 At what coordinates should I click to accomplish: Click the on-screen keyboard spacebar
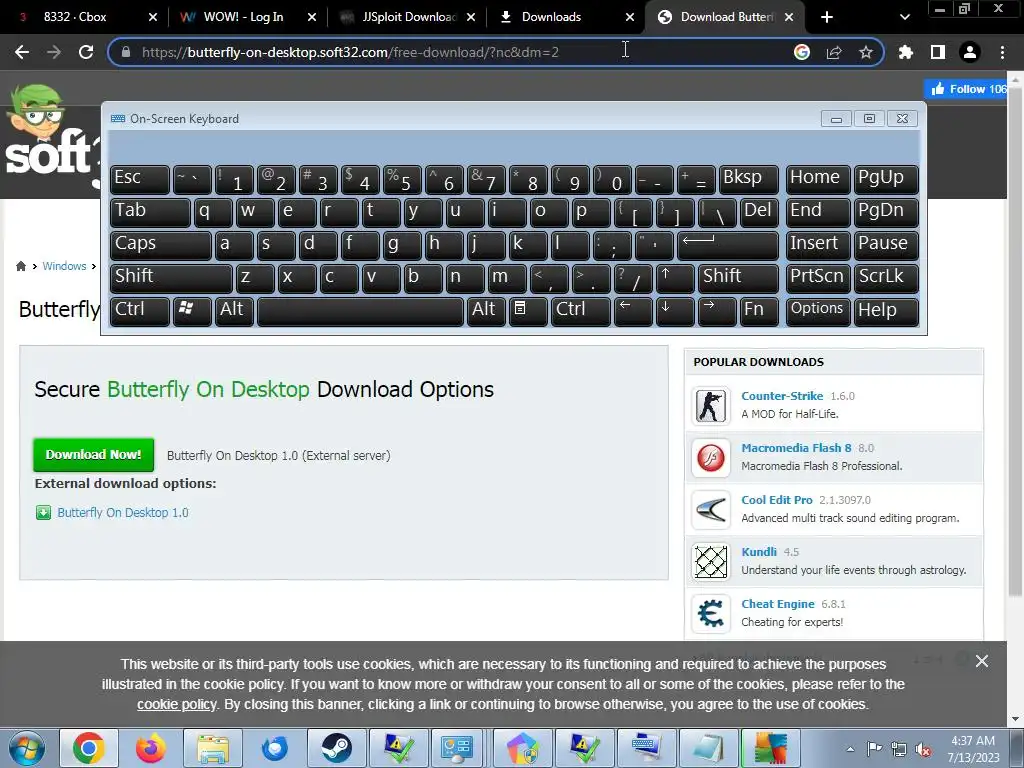tap(360, 312)
